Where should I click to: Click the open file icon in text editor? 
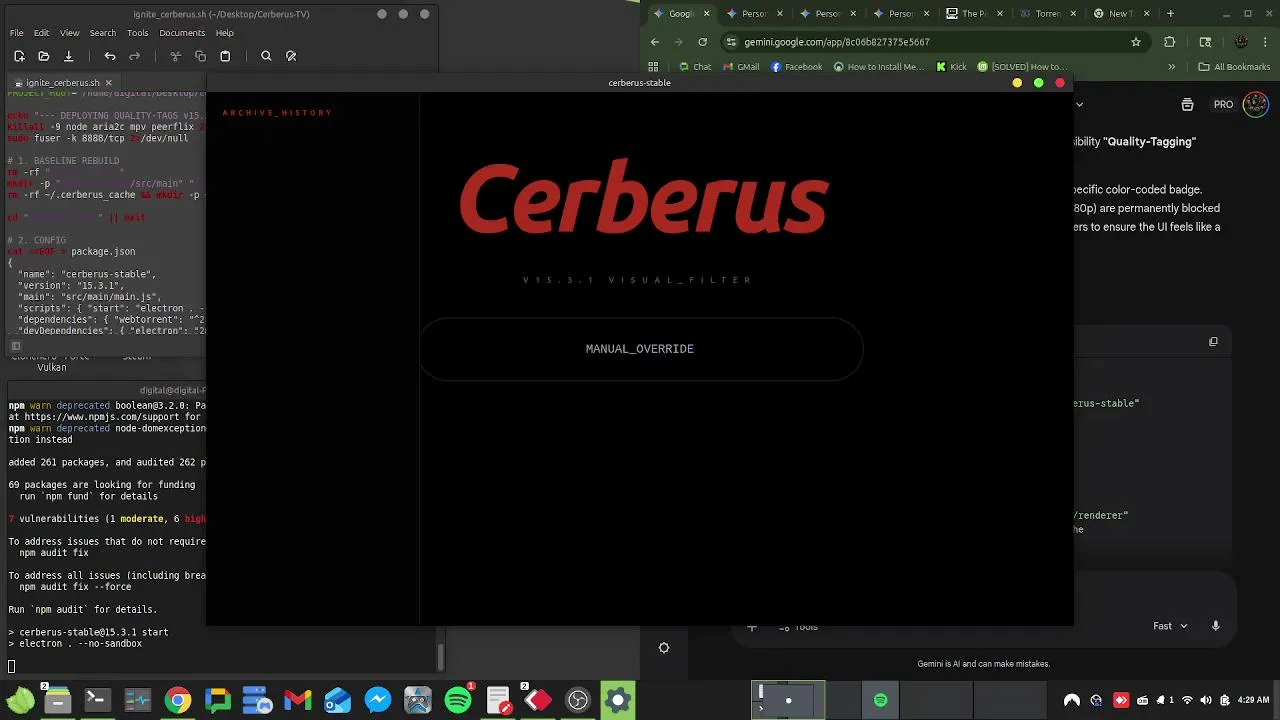pos(43,56)
